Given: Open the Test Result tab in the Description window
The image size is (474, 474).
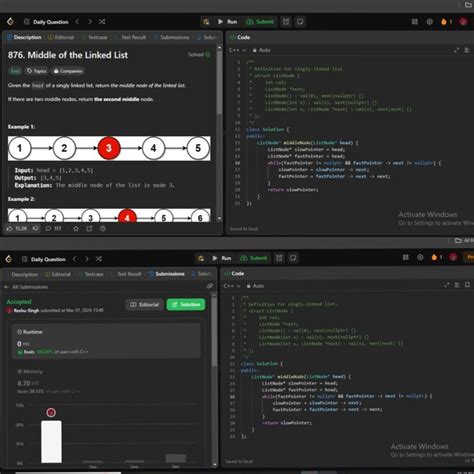Looking at the screenshot, I should tap(131, 37).
